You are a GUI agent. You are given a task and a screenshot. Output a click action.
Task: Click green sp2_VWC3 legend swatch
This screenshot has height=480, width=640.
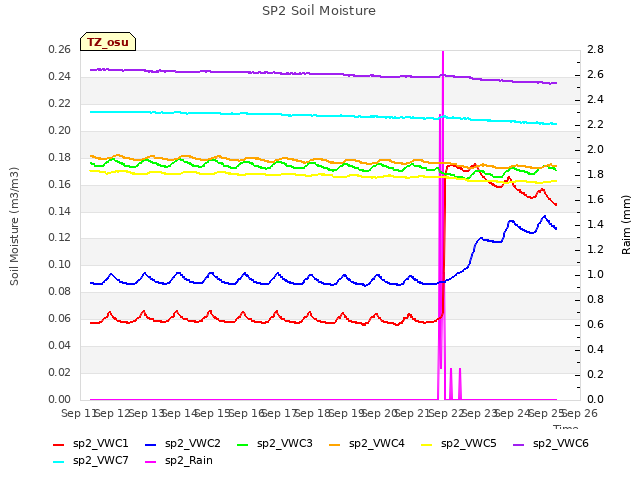[x=243, y=444]
